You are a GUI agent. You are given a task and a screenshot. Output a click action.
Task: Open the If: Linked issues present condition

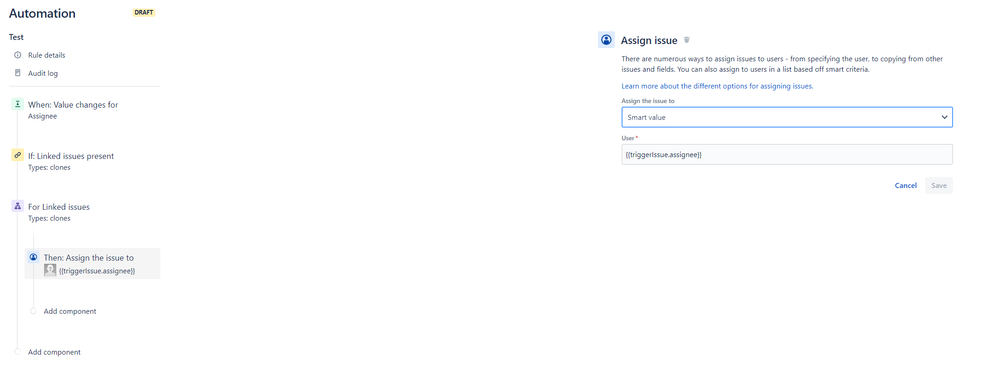[x=71, y=155]
